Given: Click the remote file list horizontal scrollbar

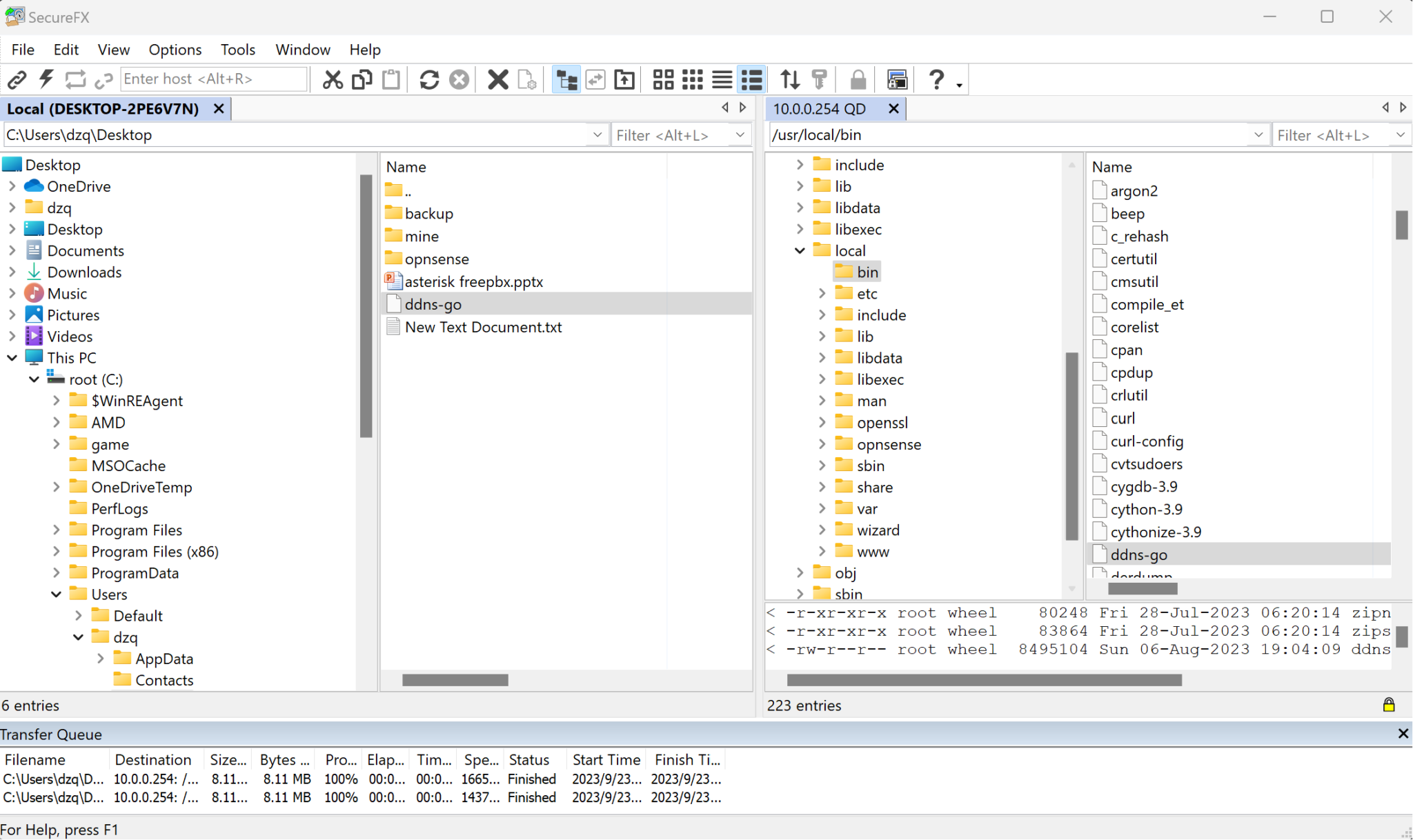Looking at the screenshot, I should [x=1143, y=589].
